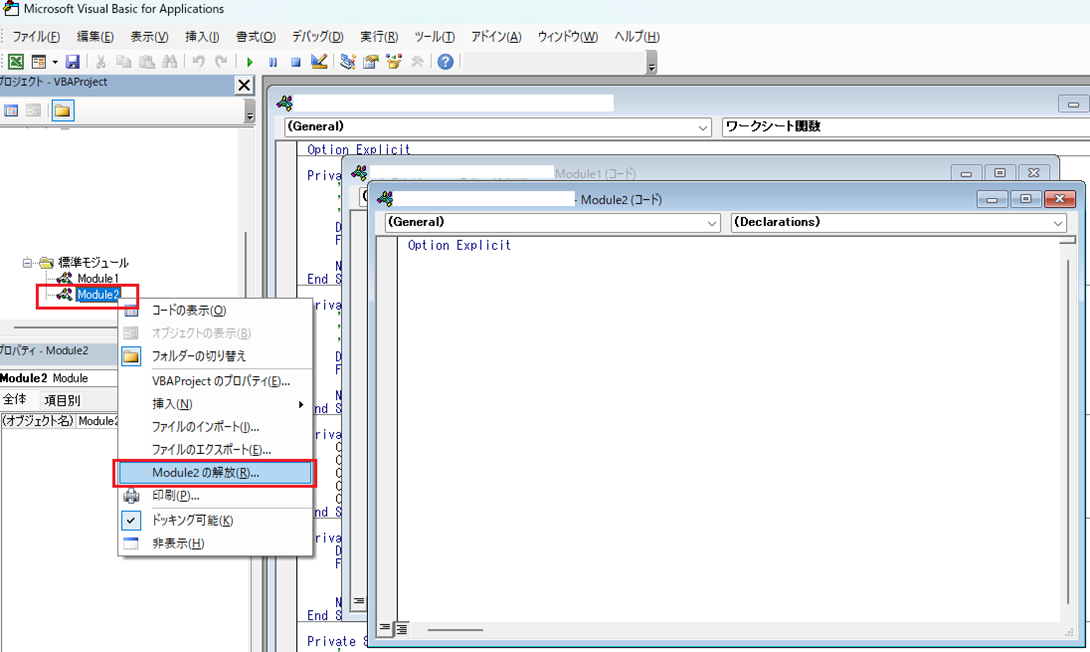This screenshot has width=1090, height=652.
Task: Expand 挿入(N) submenu in context menu
Action: pyautogui.click(x=215, y=404)
